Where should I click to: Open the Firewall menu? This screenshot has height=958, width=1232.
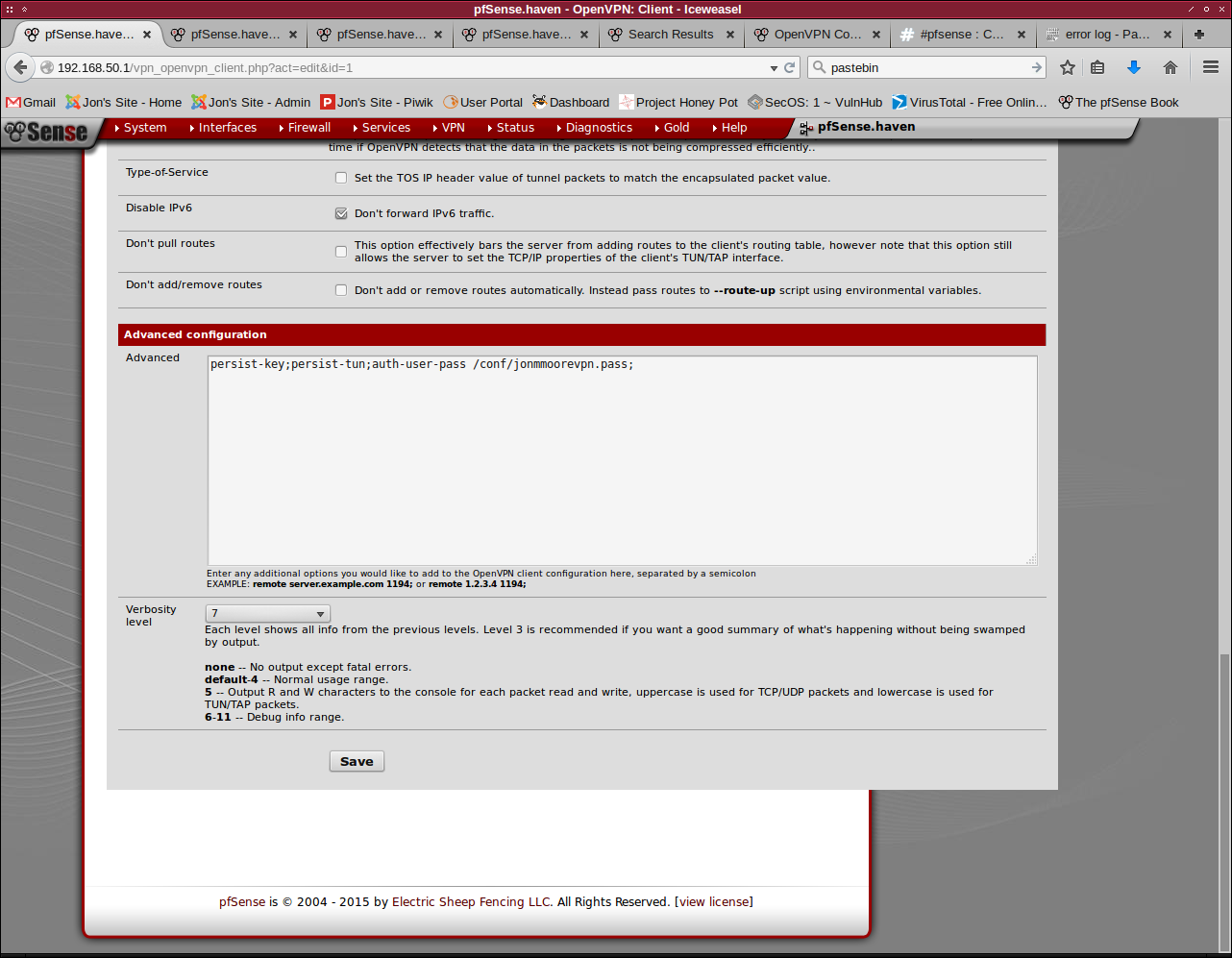[304, 128]
